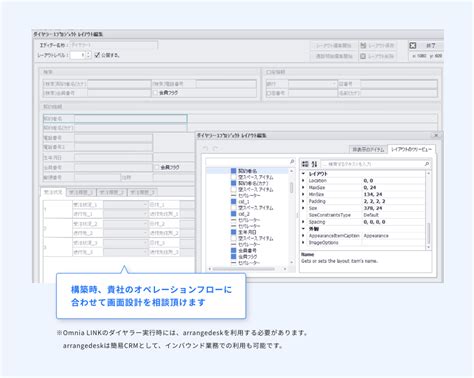Image resolution: width=474 pixels, height=378 pixels.
Task: Expand the Size property
Action: click(303, 208)
